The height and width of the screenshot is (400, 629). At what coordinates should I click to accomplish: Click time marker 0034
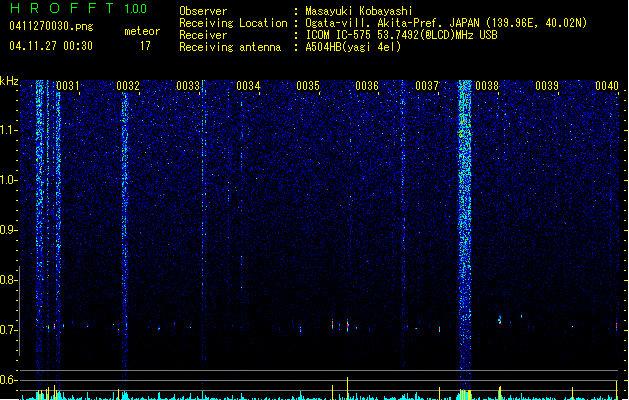(248, 86)
